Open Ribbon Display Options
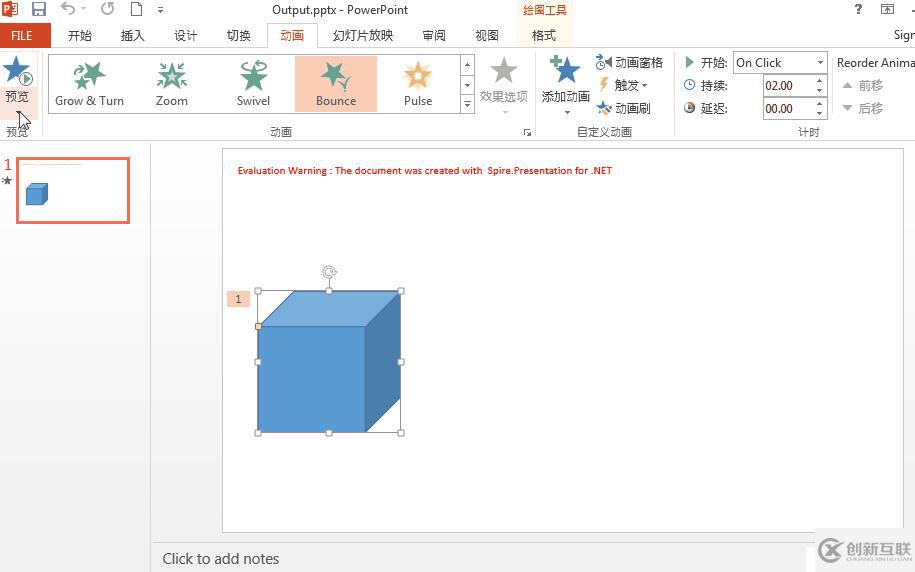The width and height of the screenshot is (915, 572). 887,9
